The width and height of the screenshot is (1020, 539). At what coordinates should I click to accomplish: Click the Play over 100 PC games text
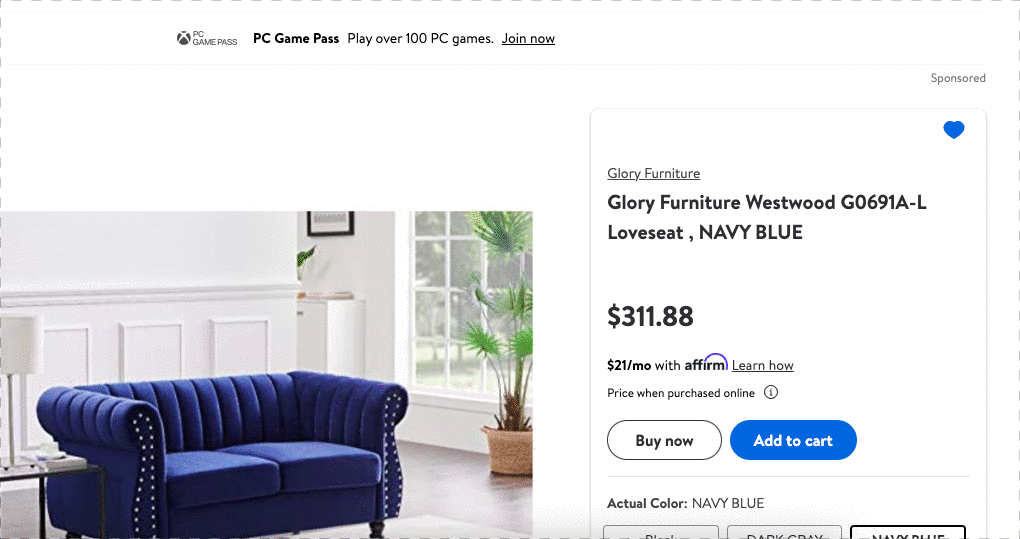pyautogui.click(x=420, y=38)
